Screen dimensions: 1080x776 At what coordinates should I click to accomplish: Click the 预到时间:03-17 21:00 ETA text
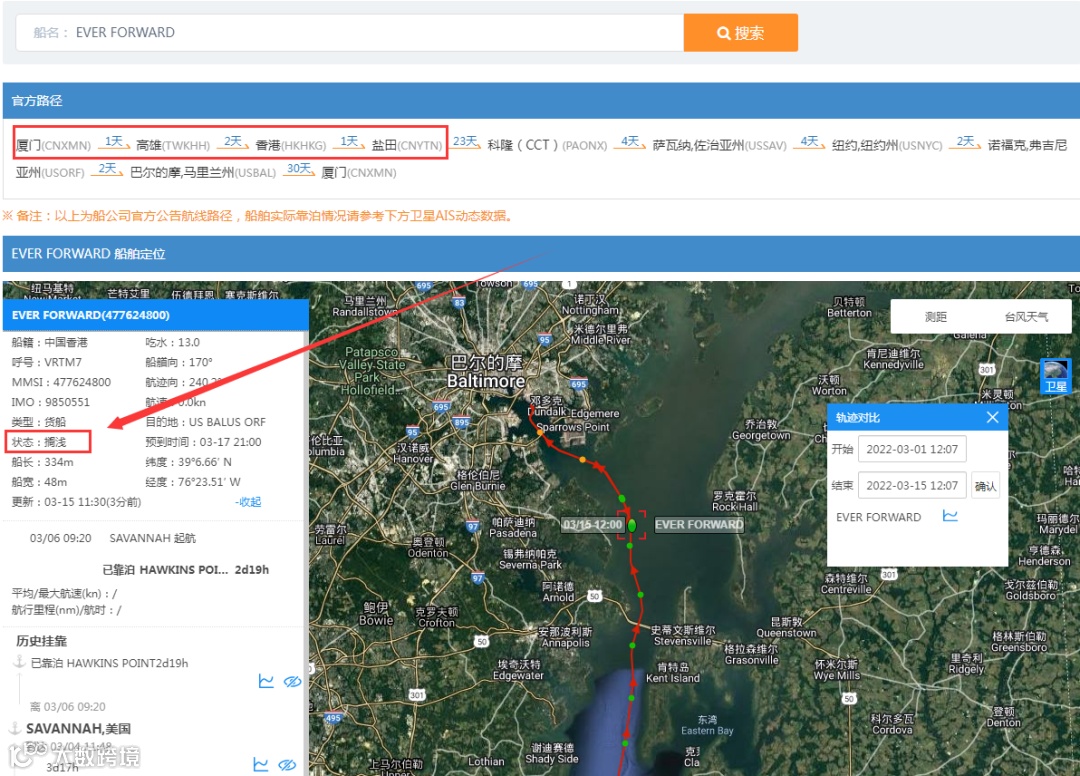(x=203, y=442)
